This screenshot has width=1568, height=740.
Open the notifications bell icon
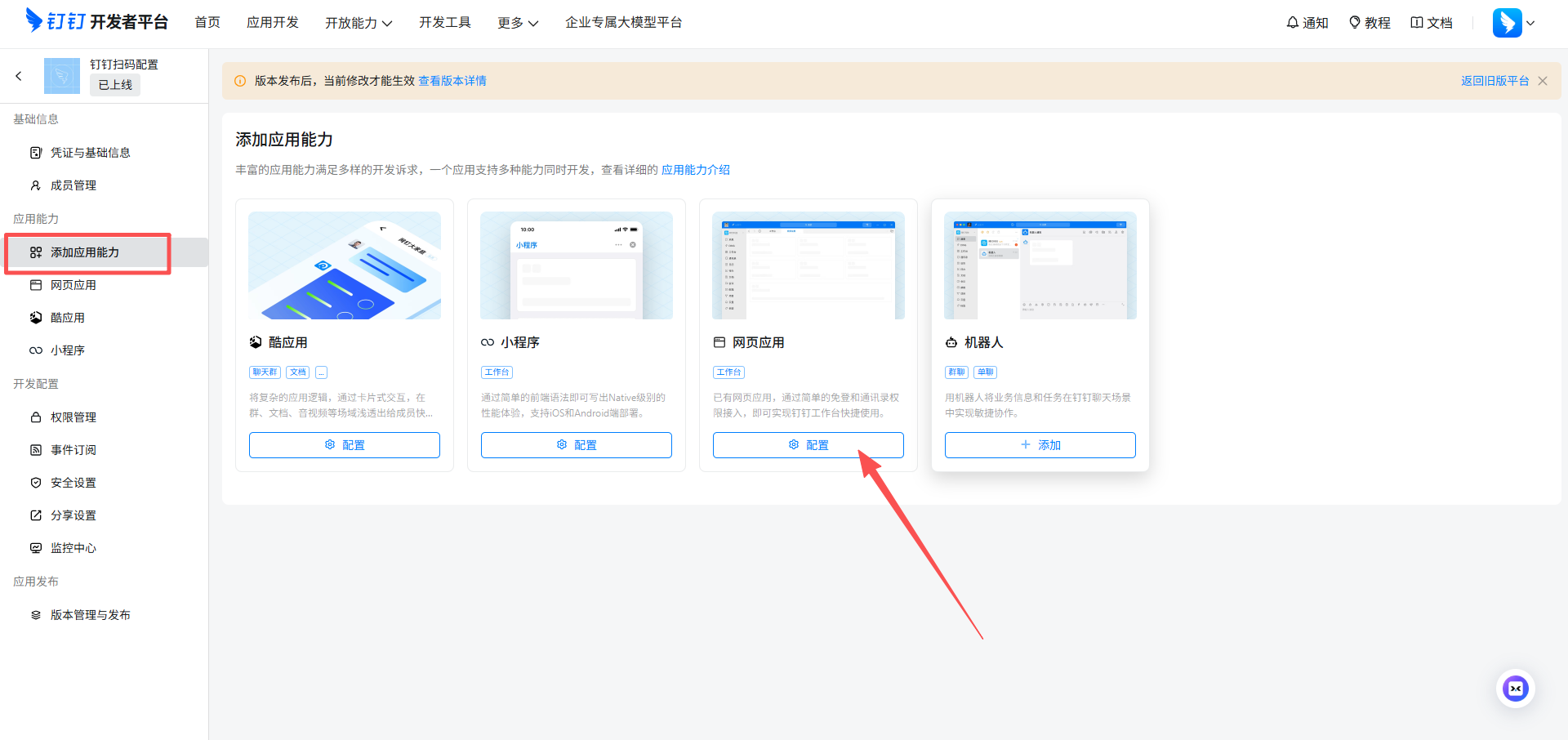1293,23
